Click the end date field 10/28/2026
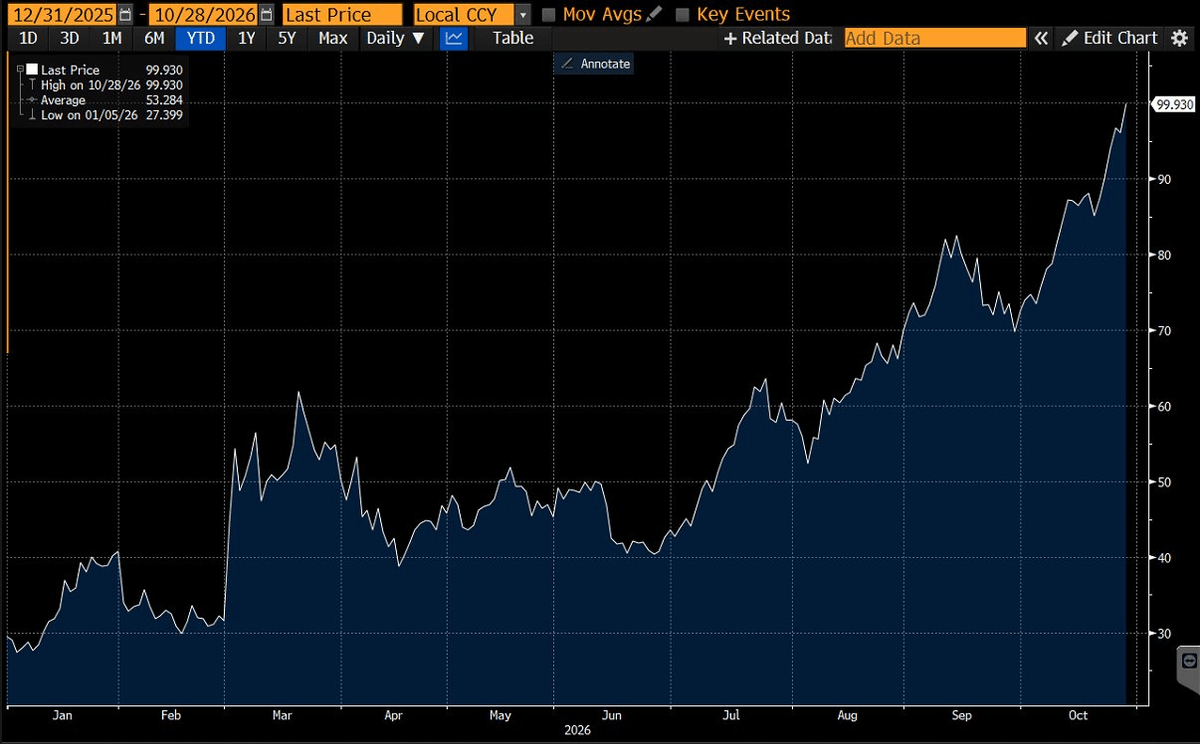 coord(203,14)
